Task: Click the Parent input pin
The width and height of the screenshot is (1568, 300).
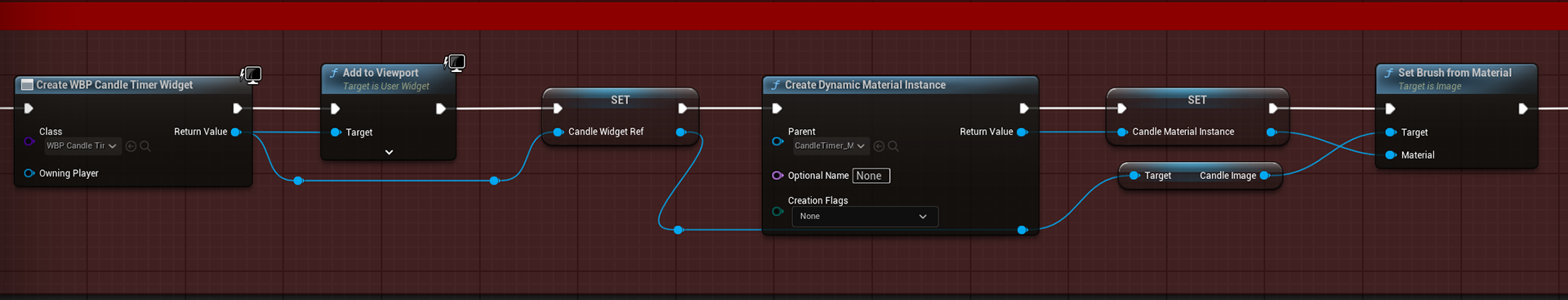Action: point(777,141)
